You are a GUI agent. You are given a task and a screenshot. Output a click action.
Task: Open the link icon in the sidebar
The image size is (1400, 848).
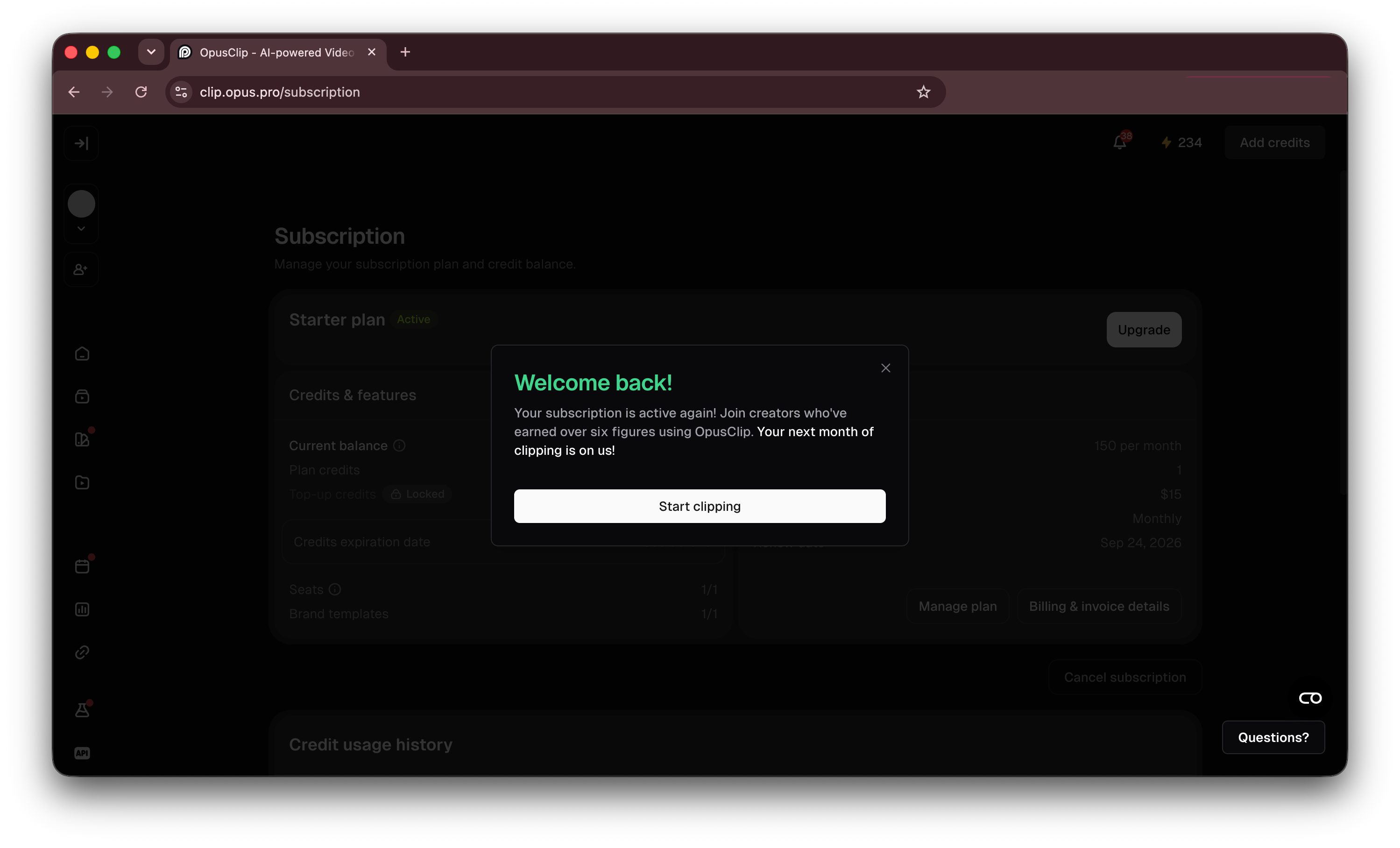(82, 652)
